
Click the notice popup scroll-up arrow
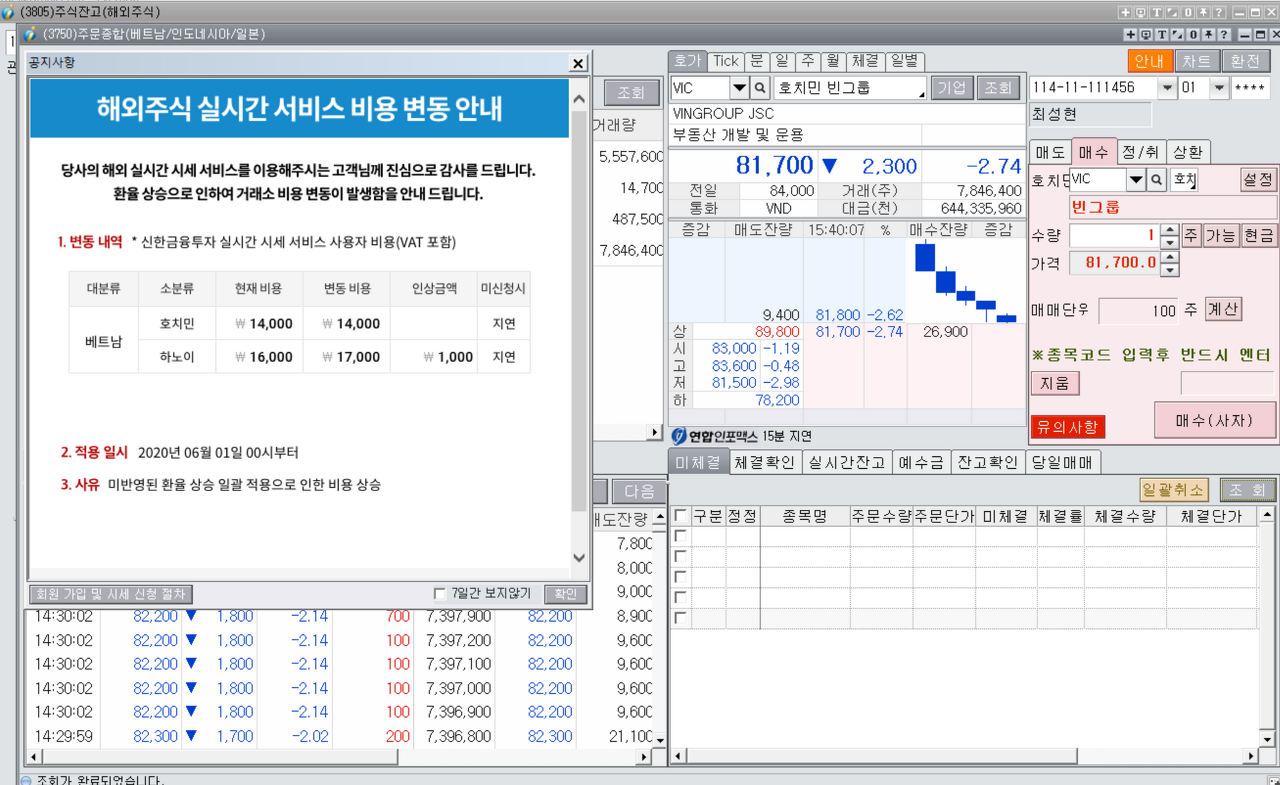pos(579,98)
